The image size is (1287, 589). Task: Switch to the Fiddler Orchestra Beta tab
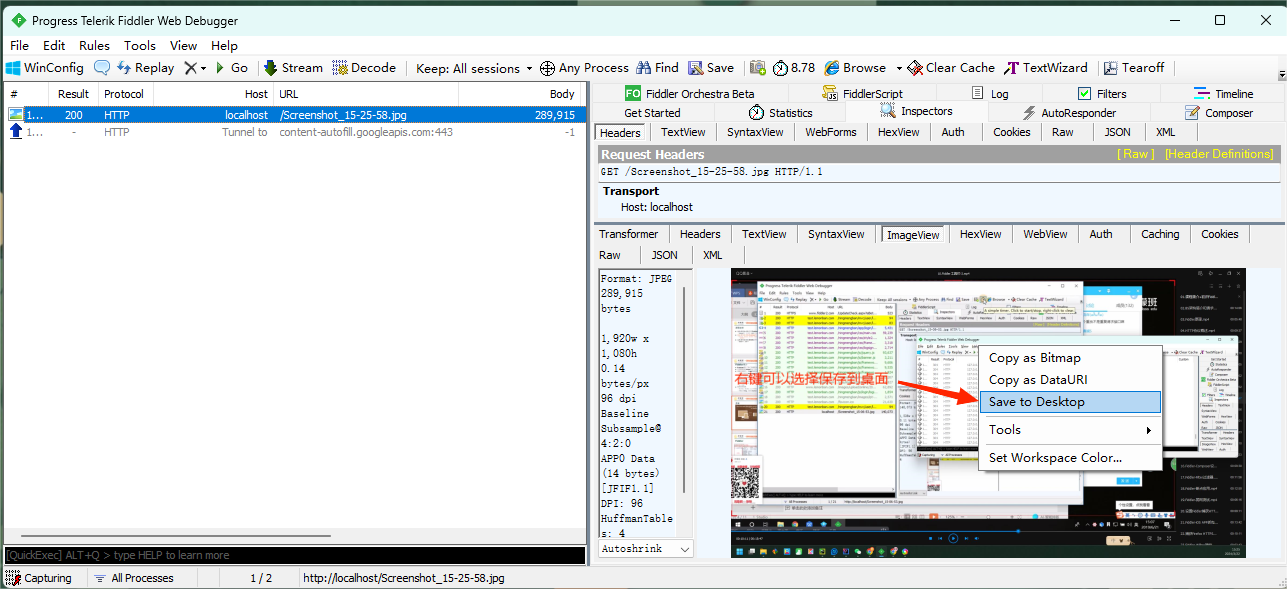click(690, 94)
